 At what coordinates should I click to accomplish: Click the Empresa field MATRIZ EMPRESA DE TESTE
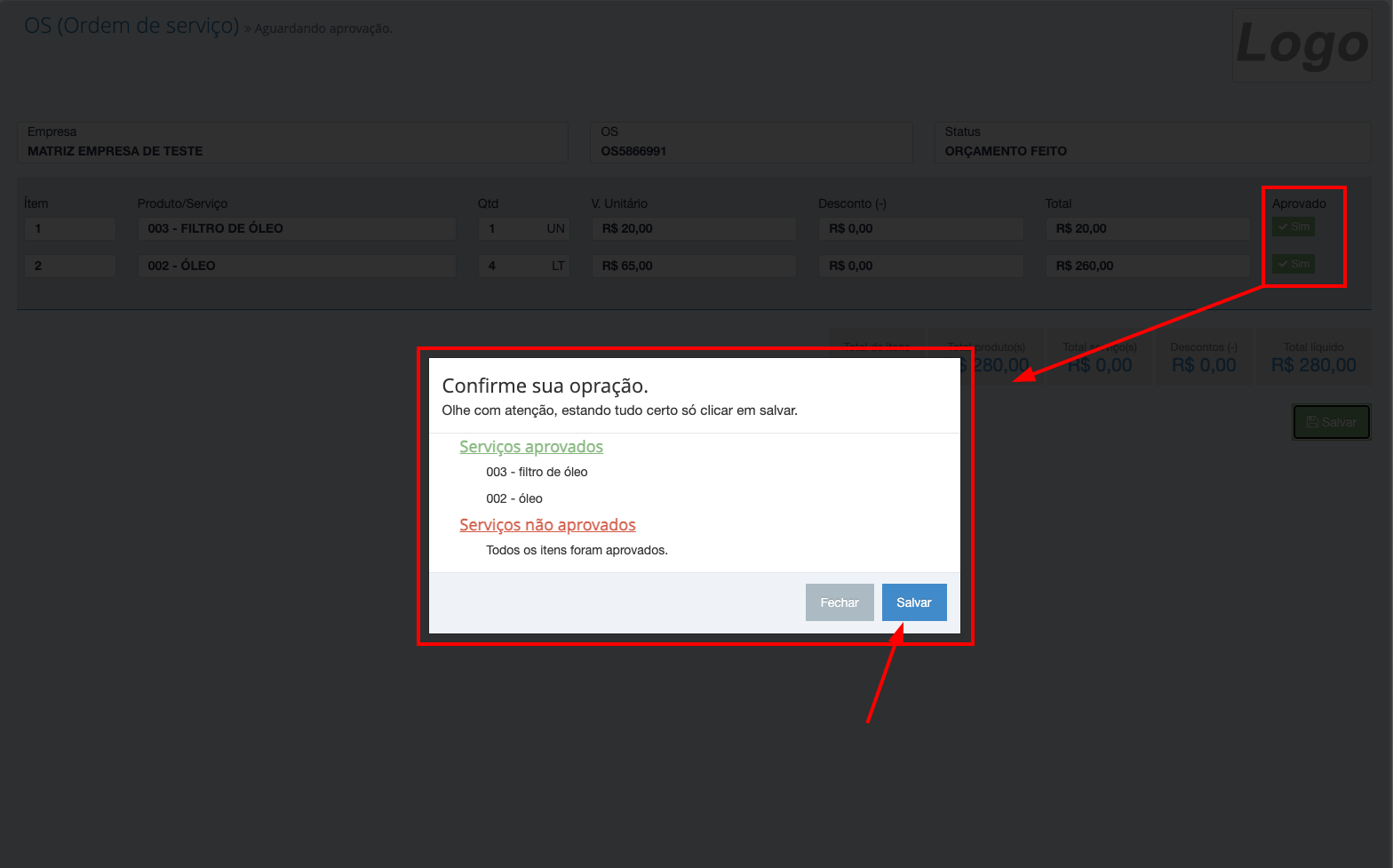292,142
